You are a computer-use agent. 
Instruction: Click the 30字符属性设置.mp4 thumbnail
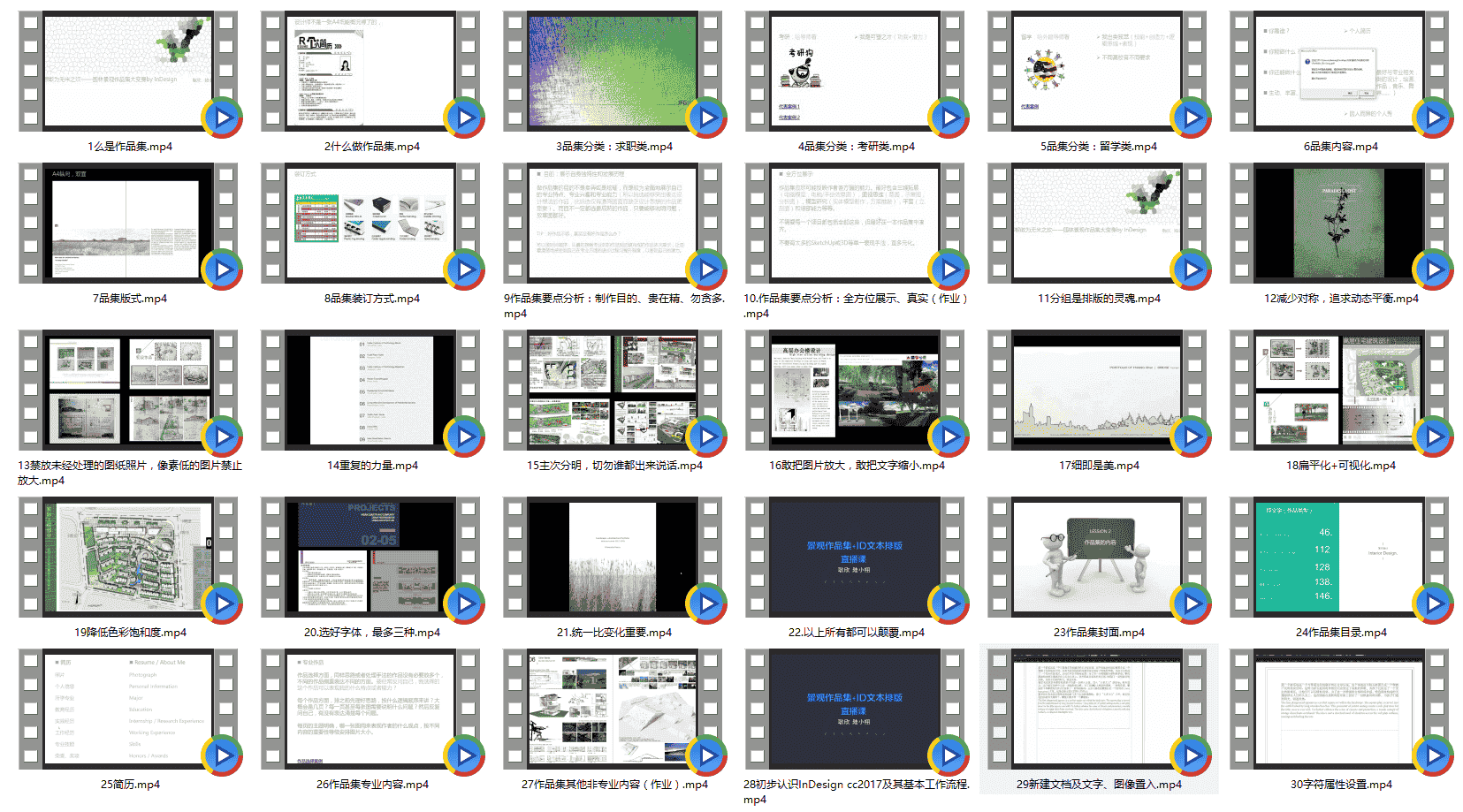tap(1340, 710)
